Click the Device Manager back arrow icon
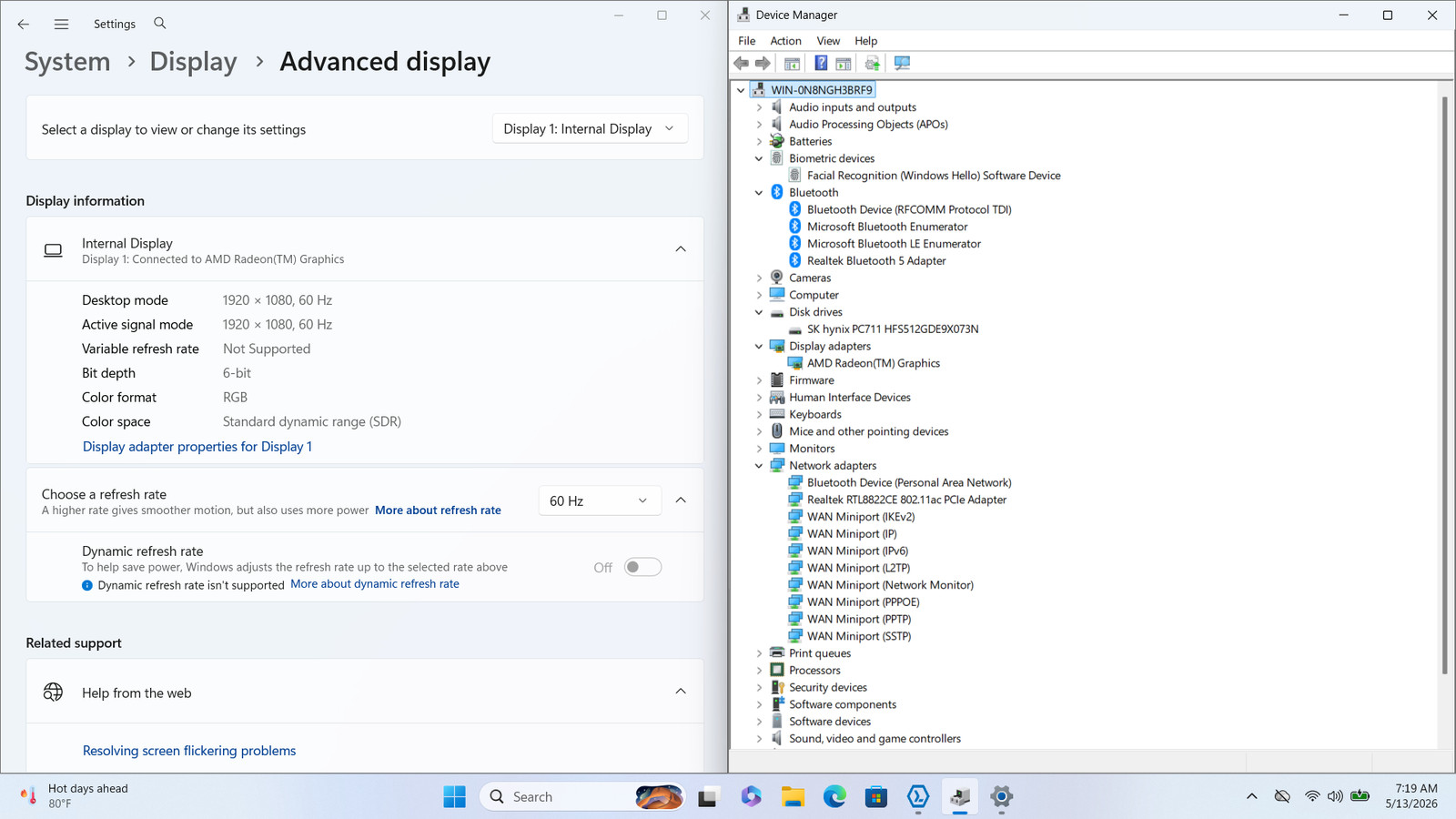This screenshot has height=819, width=1456. pyautogui.click(x=742, y=63)
